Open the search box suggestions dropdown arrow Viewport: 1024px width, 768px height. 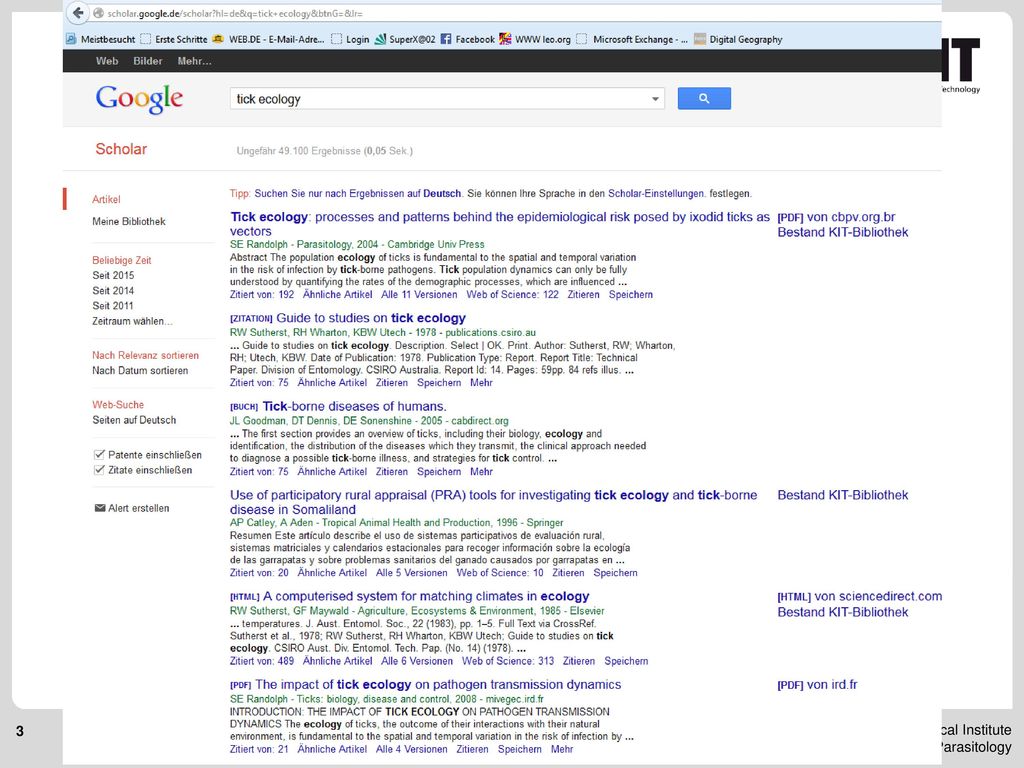[655, 99]
